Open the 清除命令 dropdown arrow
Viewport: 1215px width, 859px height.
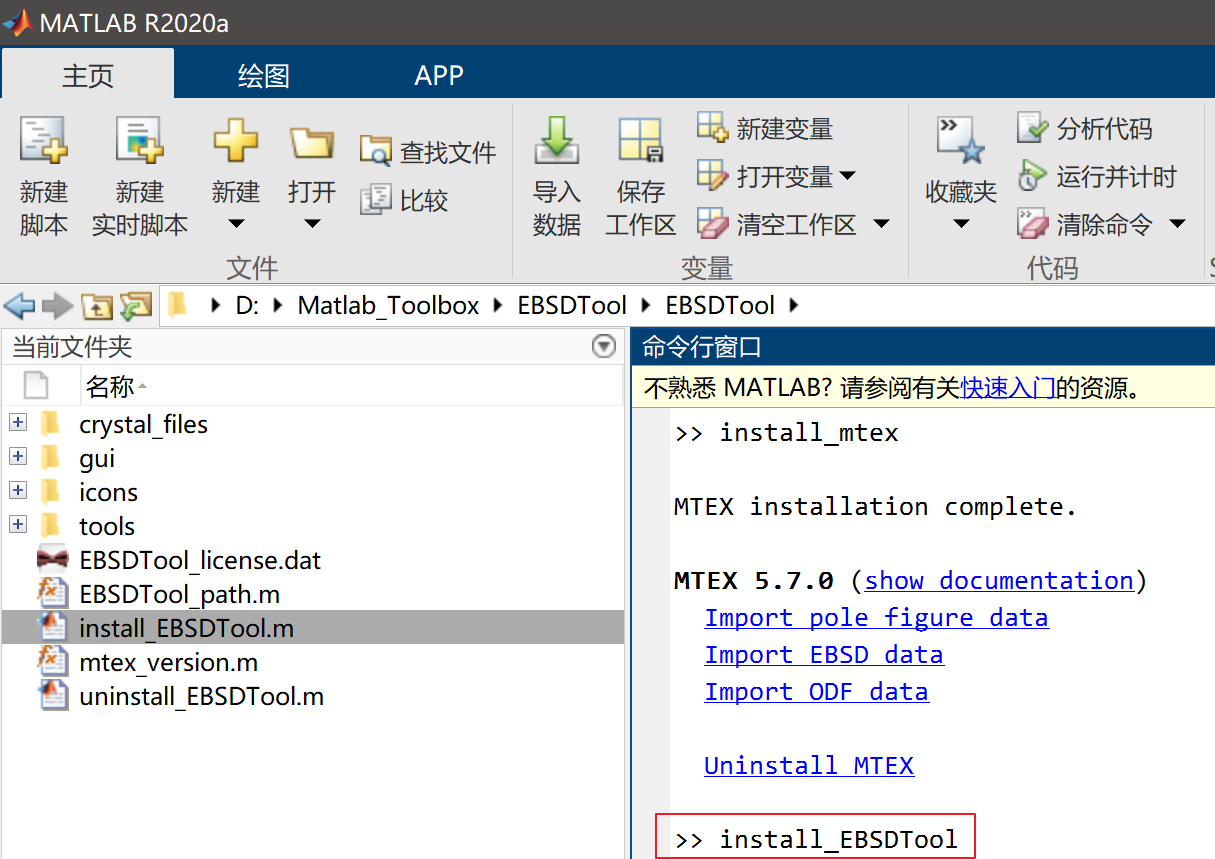point(1177,224)
